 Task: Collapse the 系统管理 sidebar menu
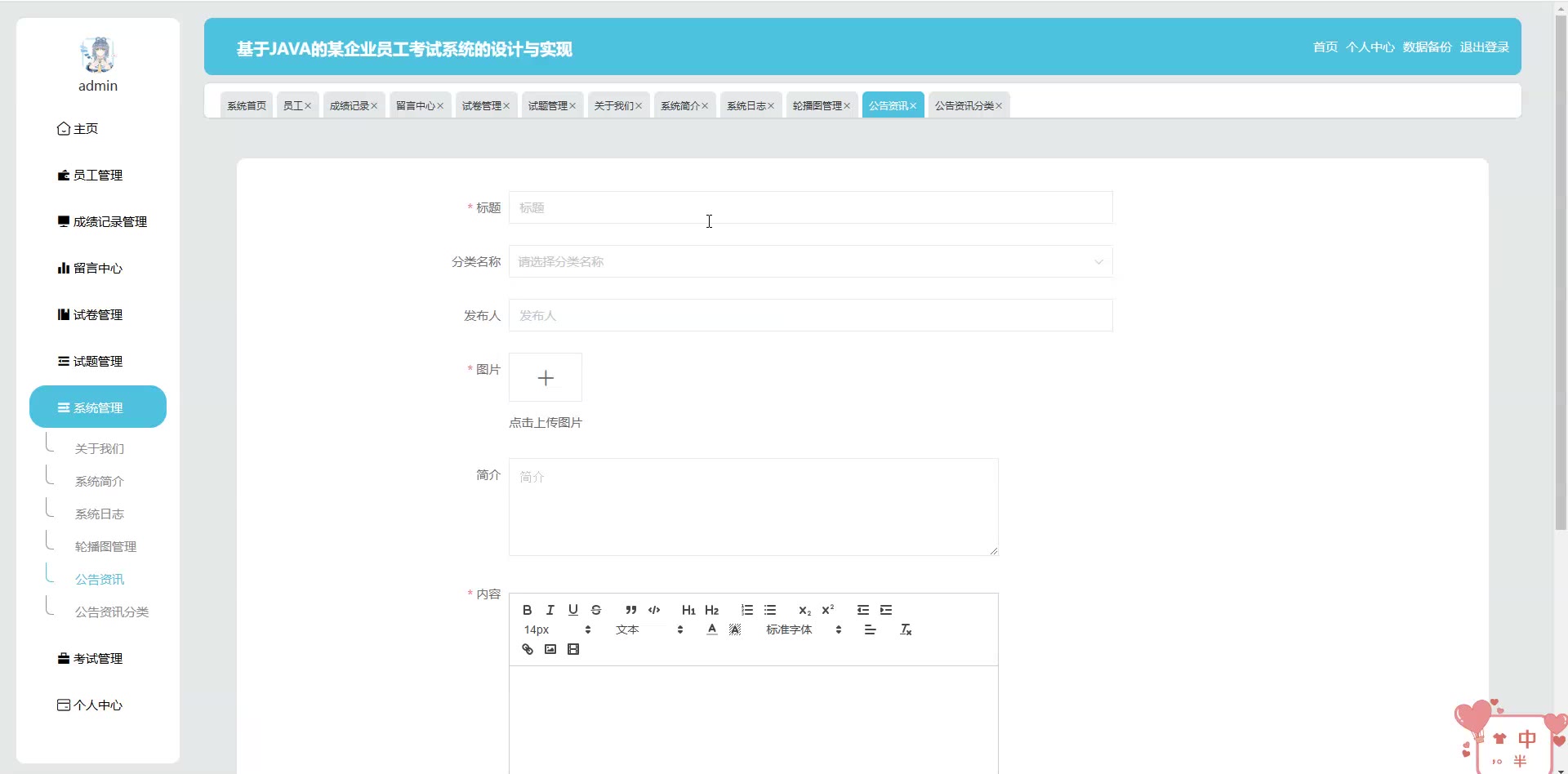(98, 407)
